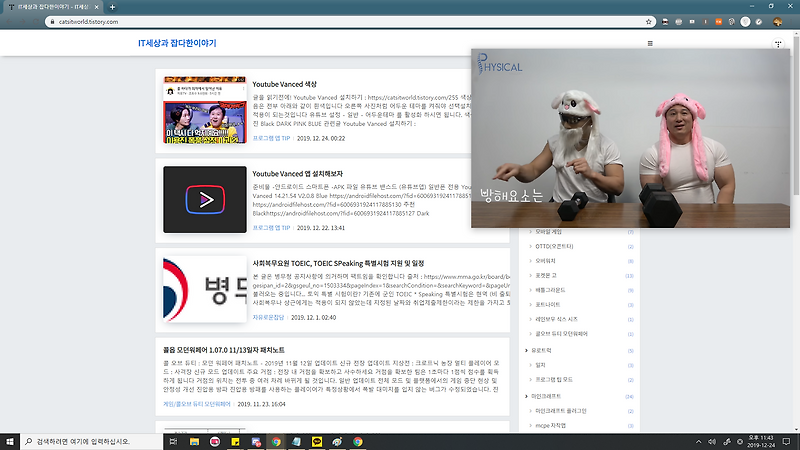Screen dimensions: 800x450
Task: Click the orange extension icon in Chrome toolbar
Action: pos(718,21)
